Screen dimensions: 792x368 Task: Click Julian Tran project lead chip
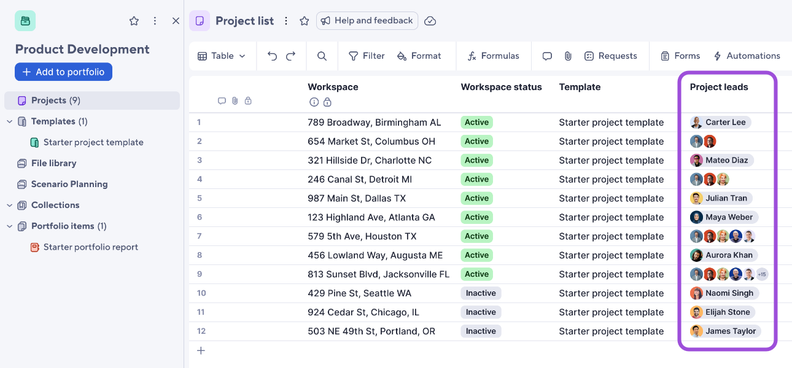[721, 198]
